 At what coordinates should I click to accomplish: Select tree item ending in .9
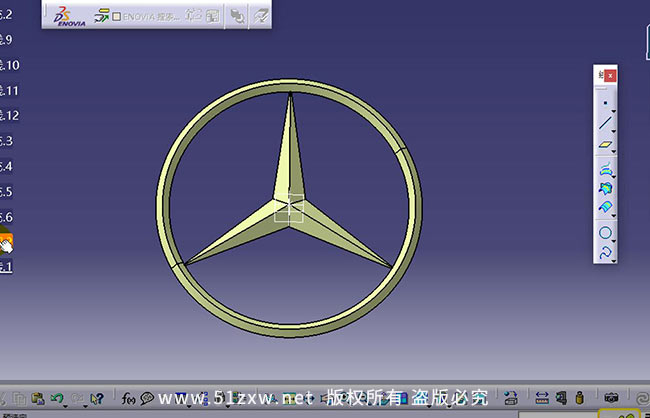[x=6, y=40]
